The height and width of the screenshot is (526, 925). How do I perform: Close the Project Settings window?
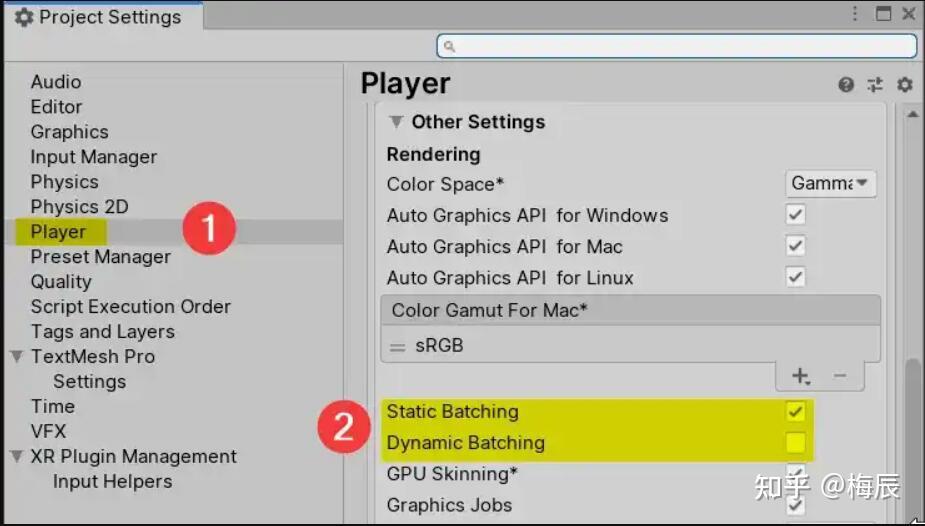[909, 14]
